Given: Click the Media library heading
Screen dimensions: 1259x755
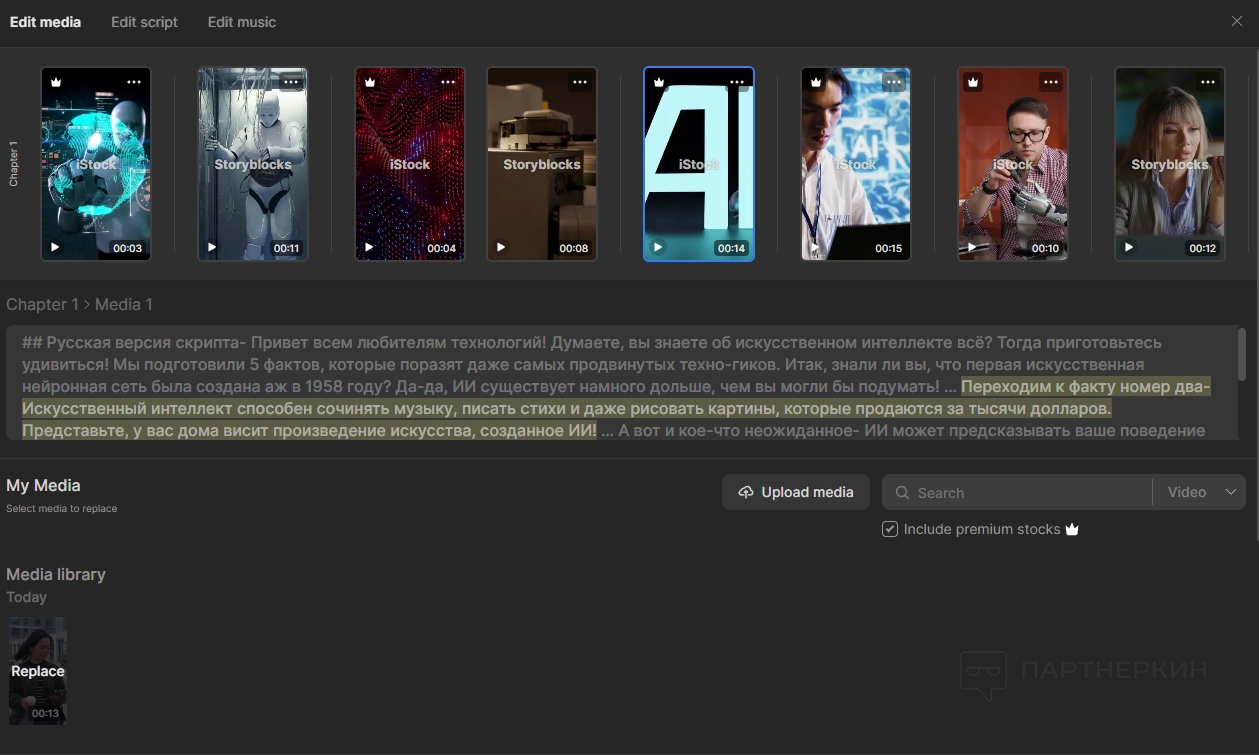Looking at the screenshot, I should click(x=56, y=574).
